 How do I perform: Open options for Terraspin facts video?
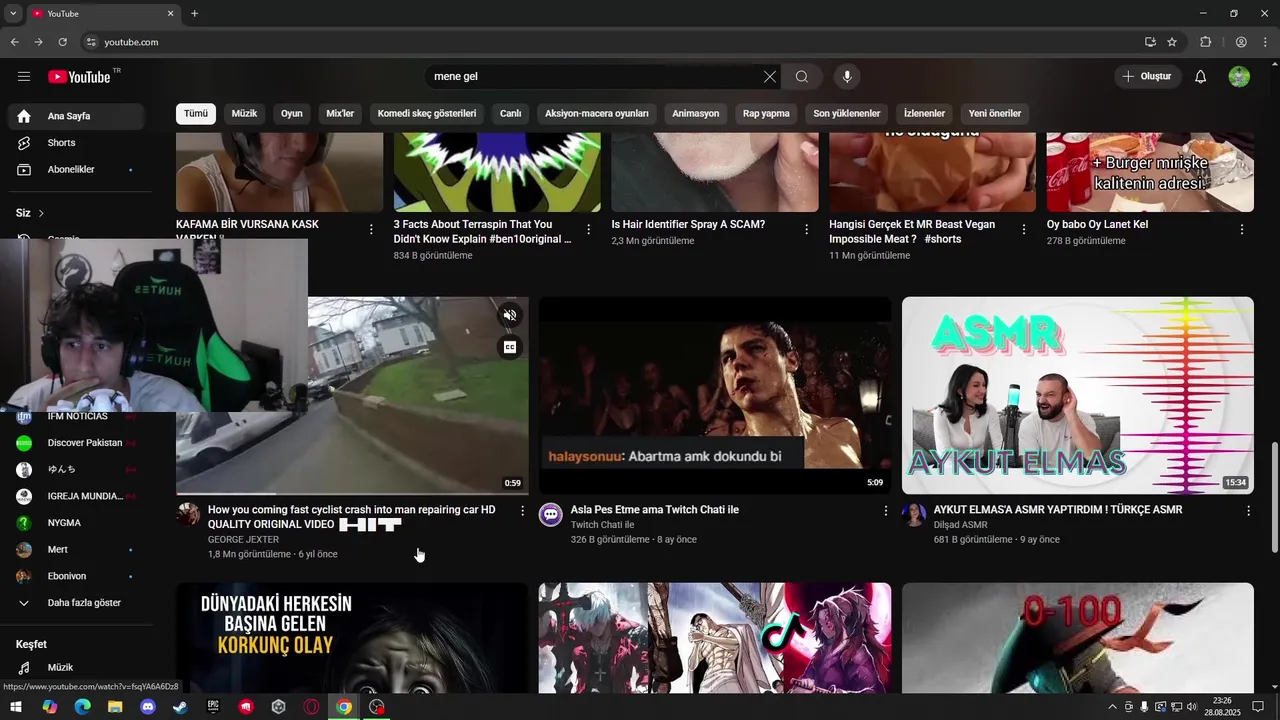[x=589, y=229]
